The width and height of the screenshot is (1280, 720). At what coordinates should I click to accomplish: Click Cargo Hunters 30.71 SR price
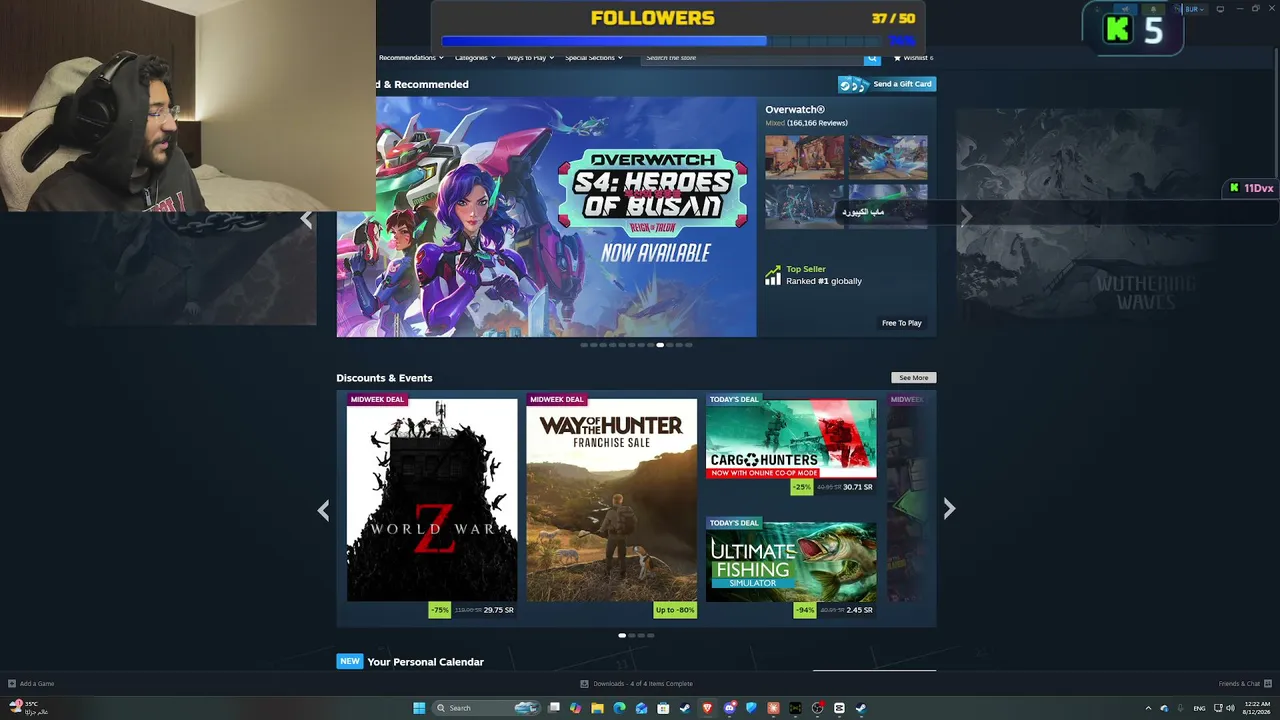(x=857, y=487)
